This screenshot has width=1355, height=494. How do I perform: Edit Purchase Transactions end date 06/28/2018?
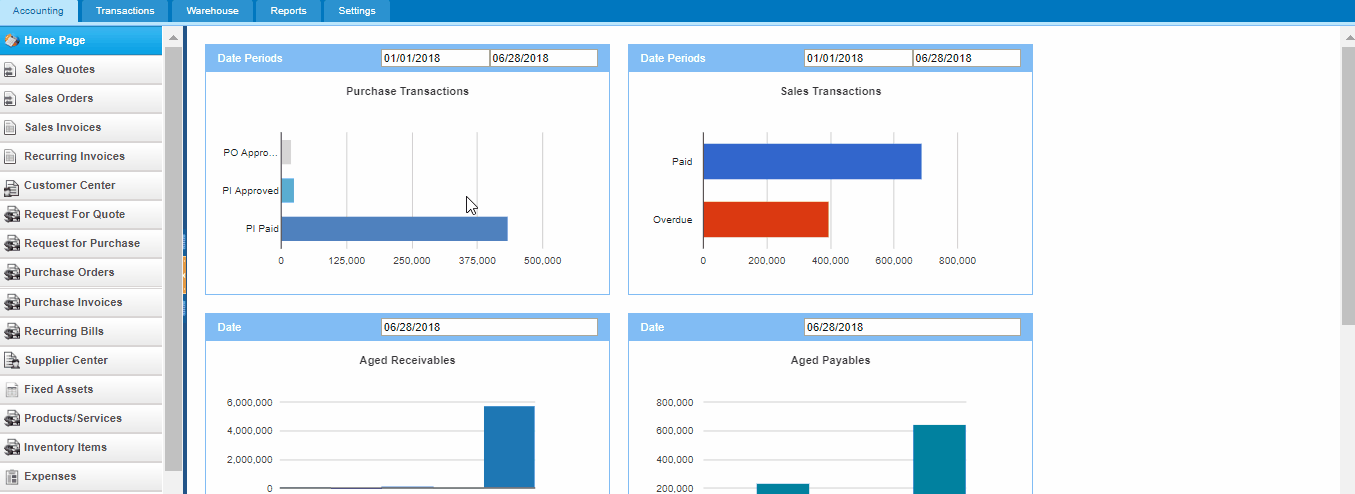tap(543, 58)
